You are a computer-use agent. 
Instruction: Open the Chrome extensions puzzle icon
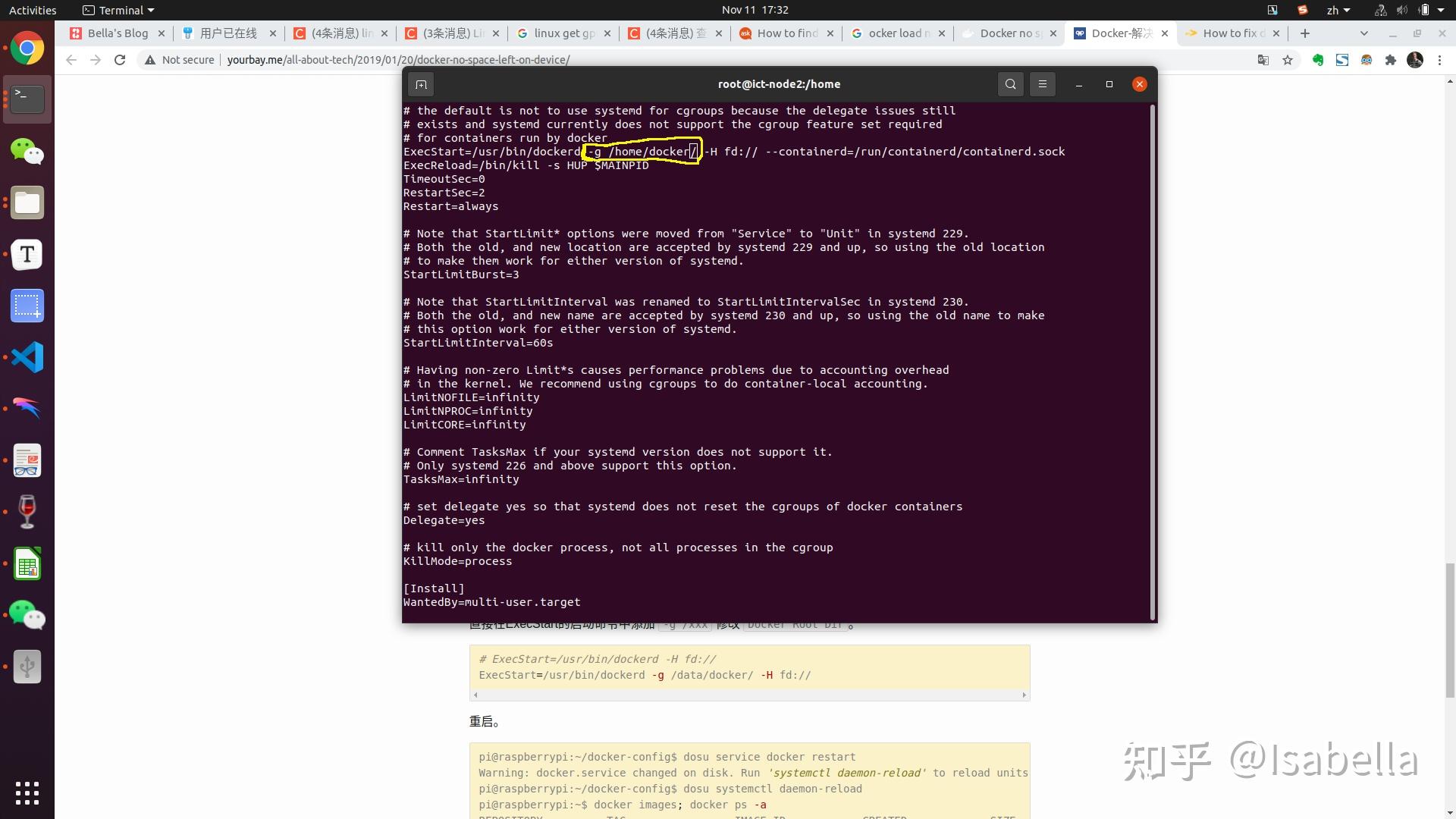(1391, 60)
